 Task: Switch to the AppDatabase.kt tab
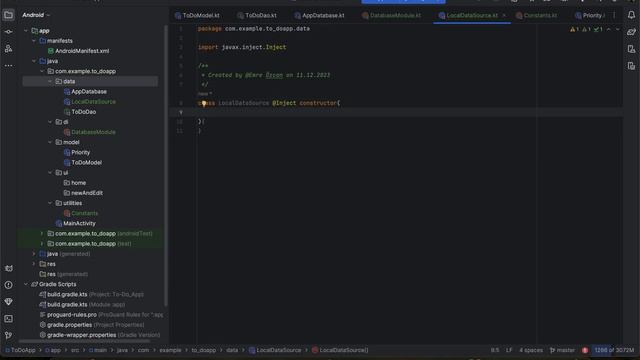(320, 16)
